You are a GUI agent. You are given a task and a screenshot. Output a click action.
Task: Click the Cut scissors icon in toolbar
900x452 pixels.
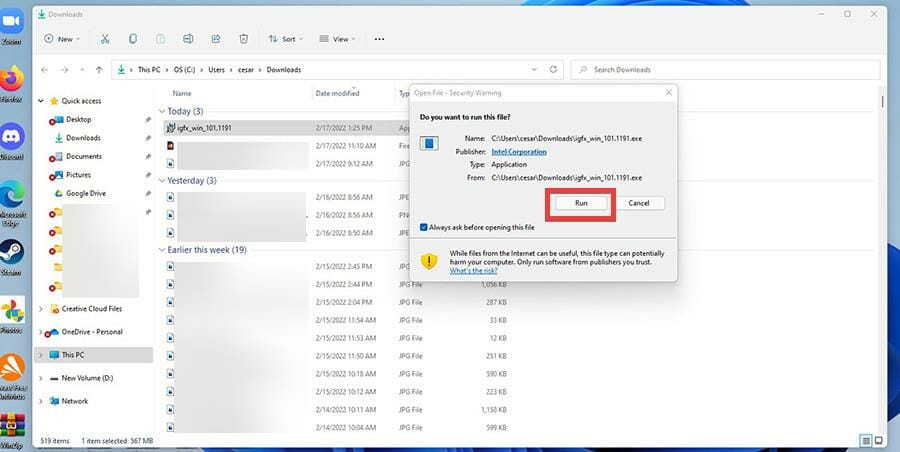click(x=104, y=39)
